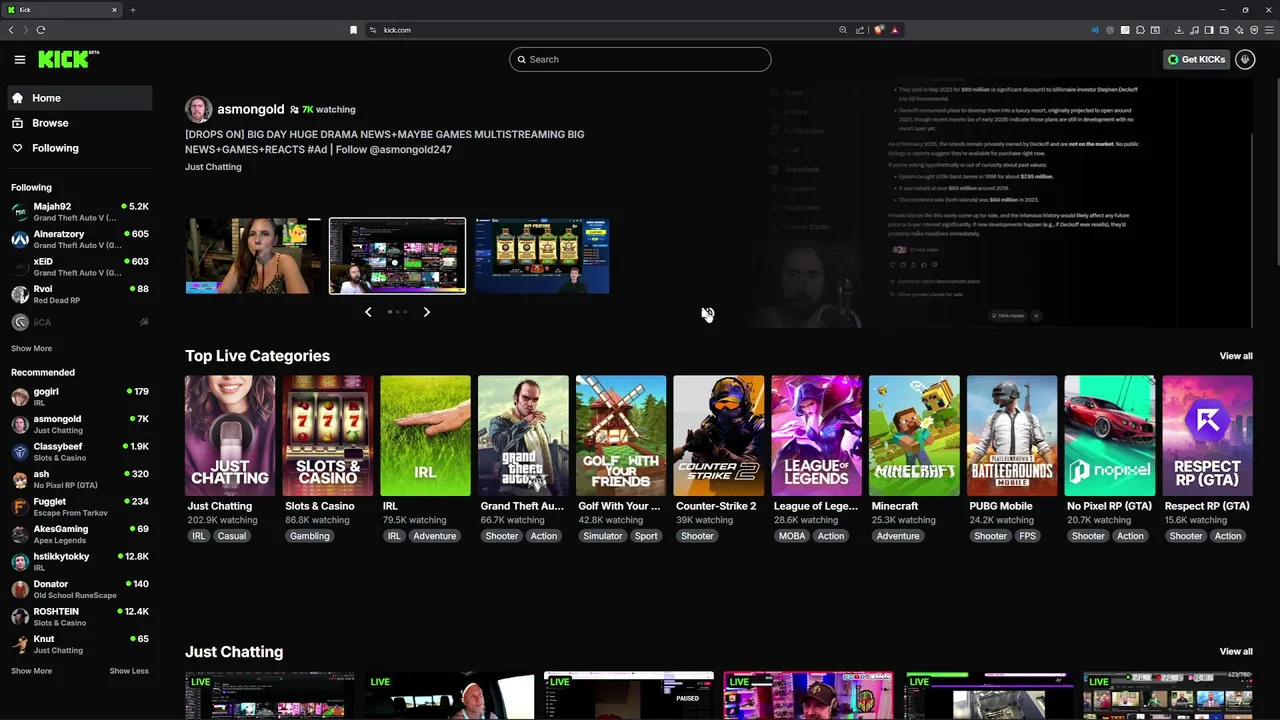View all Just Chatting streams
The width and height of the screenshot is (1280, 720).
1236,652
